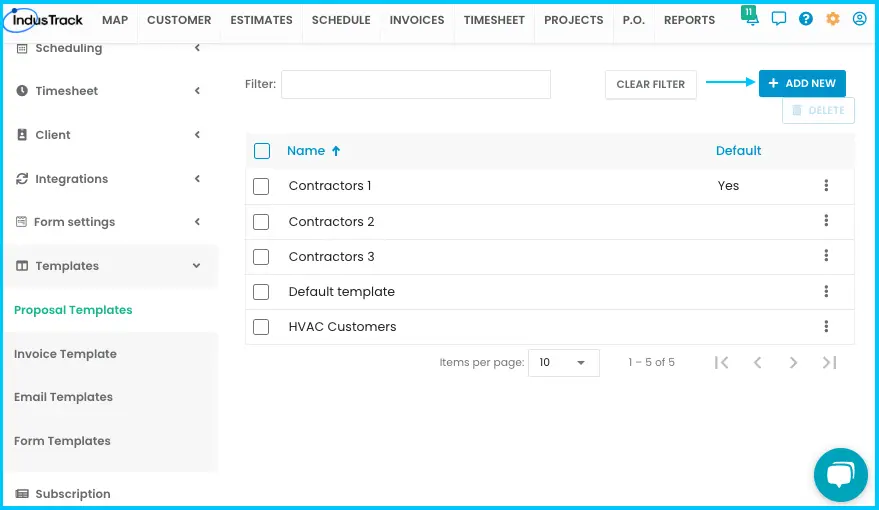Open the SCHEDULE top menu
The width and height of the screenshot is (879, 510).
[x=341, y=20]
